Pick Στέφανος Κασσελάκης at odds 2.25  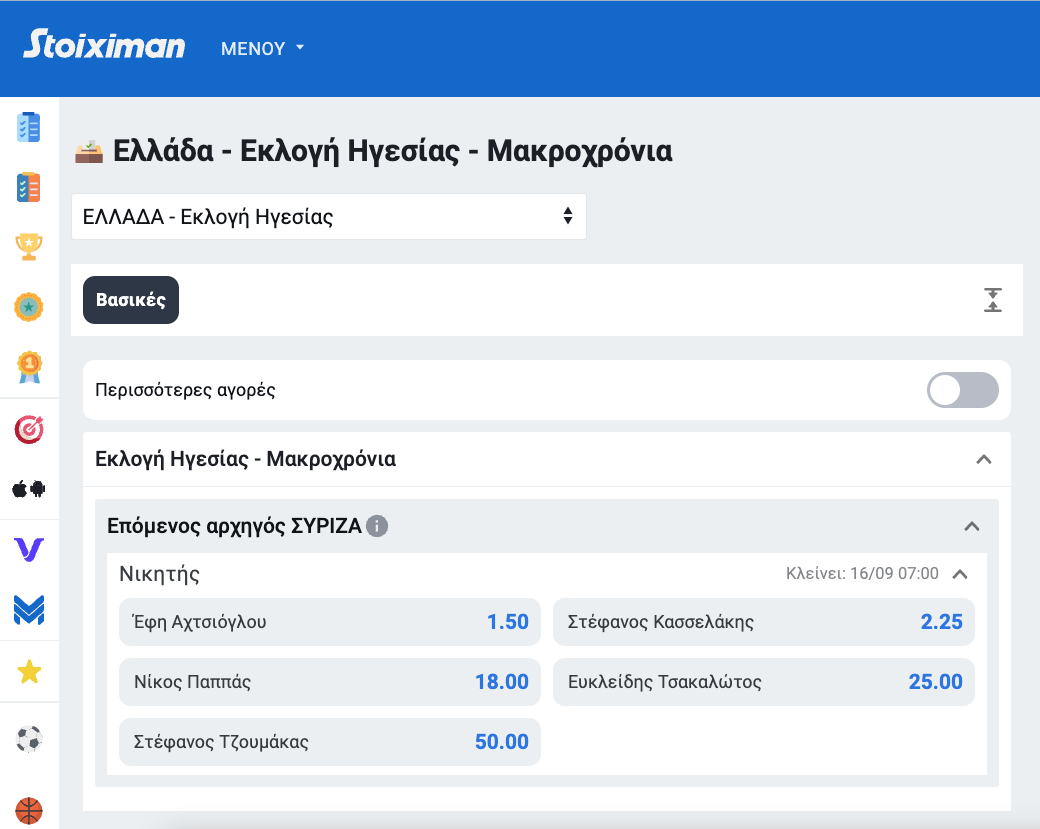[763, 622]
